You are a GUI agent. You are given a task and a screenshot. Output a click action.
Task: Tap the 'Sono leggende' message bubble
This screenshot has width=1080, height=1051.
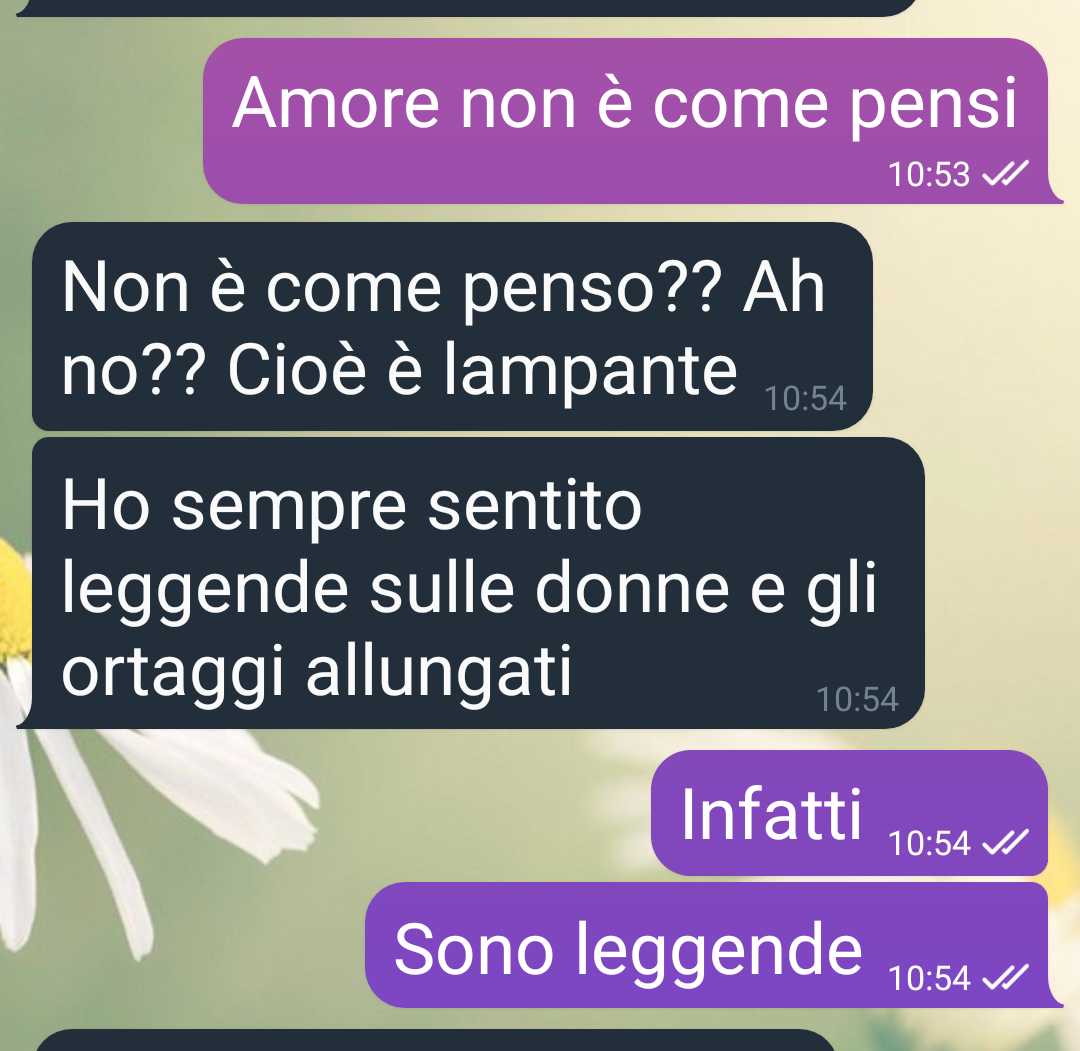coord(714,945)
